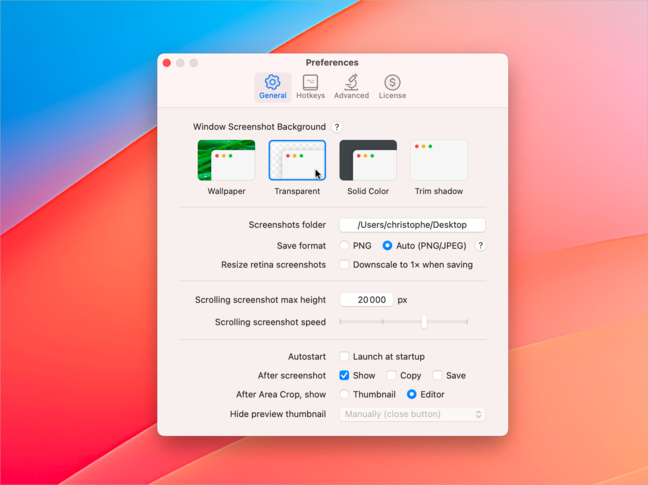Click help icon next to Save format
Viewport: 648px width, 485px height.
click(480, 246)
